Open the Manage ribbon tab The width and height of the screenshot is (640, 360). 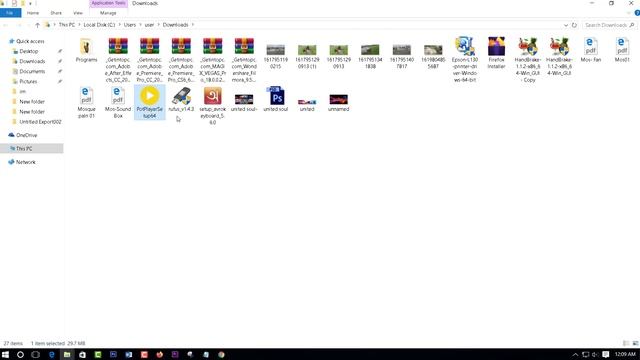(x=108, y=13)
